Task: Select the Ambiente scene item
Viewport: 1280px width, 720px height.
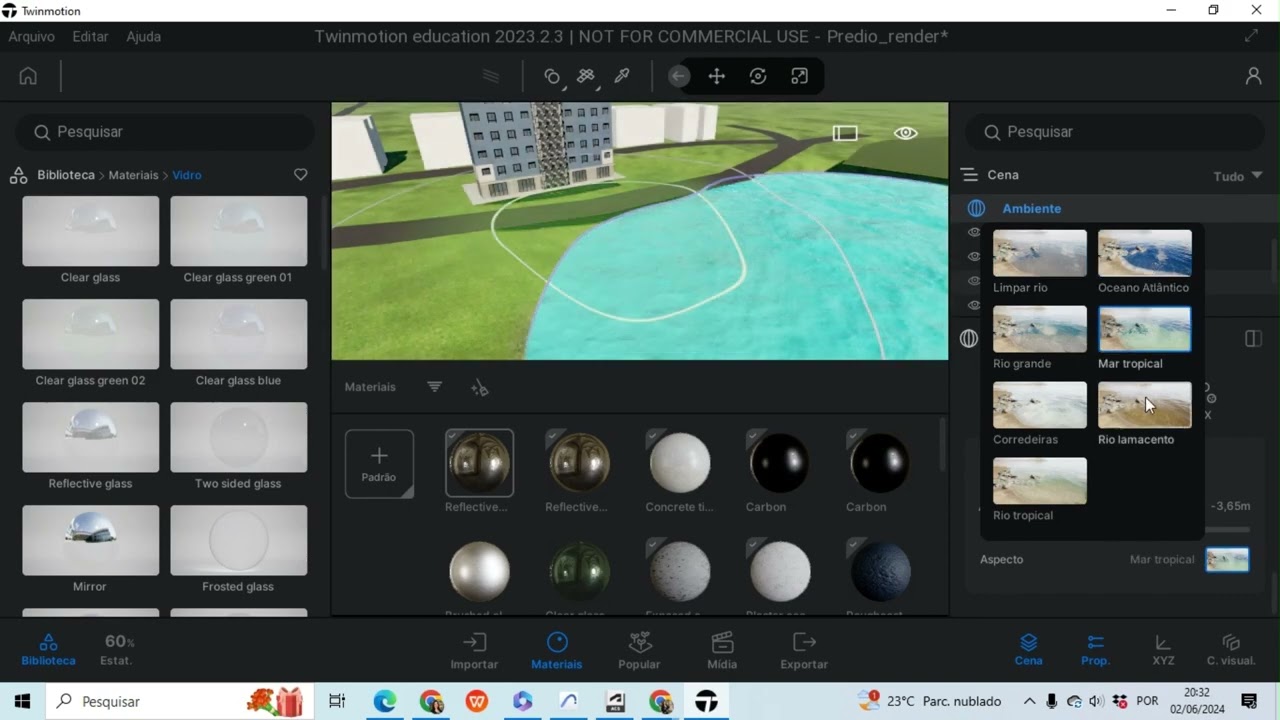Action: click(1032, 208)
